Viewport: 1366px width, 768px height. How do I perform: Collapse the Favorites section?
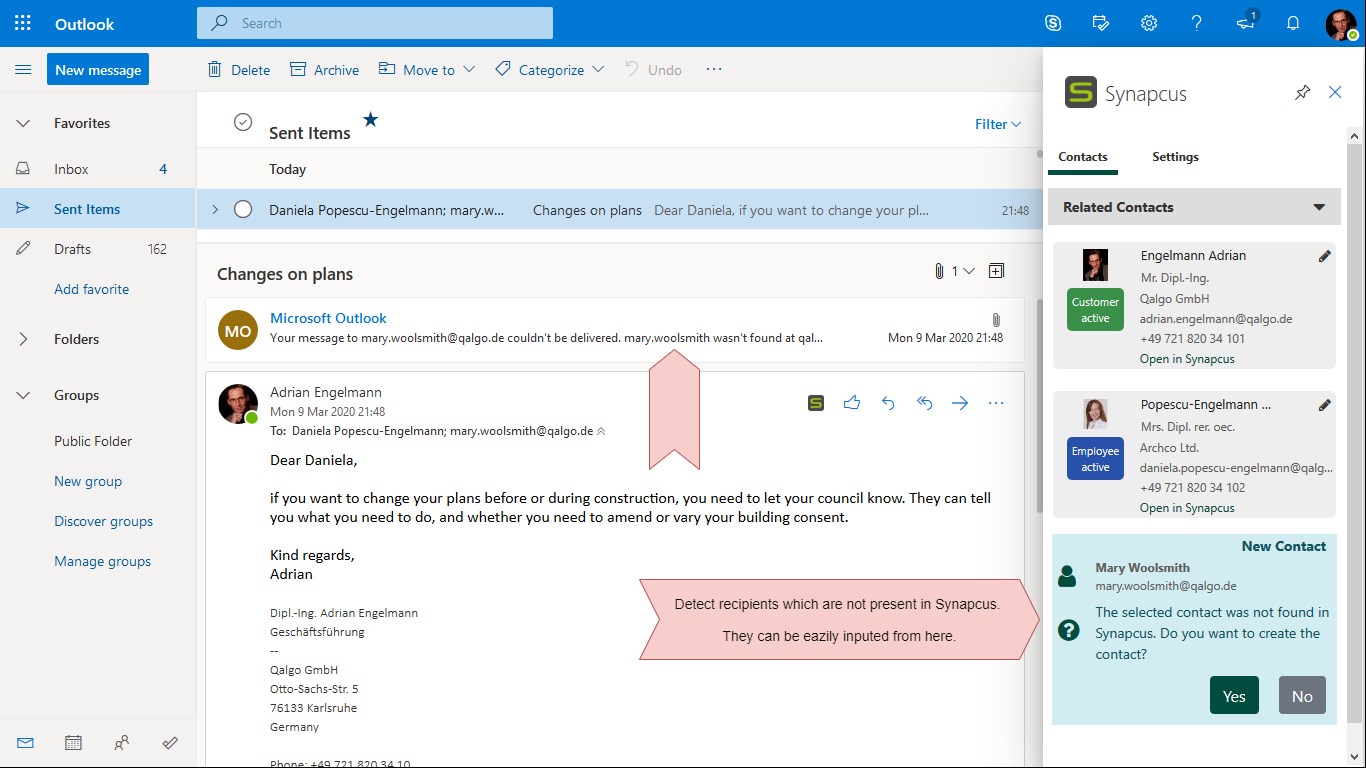pos(23,123)
